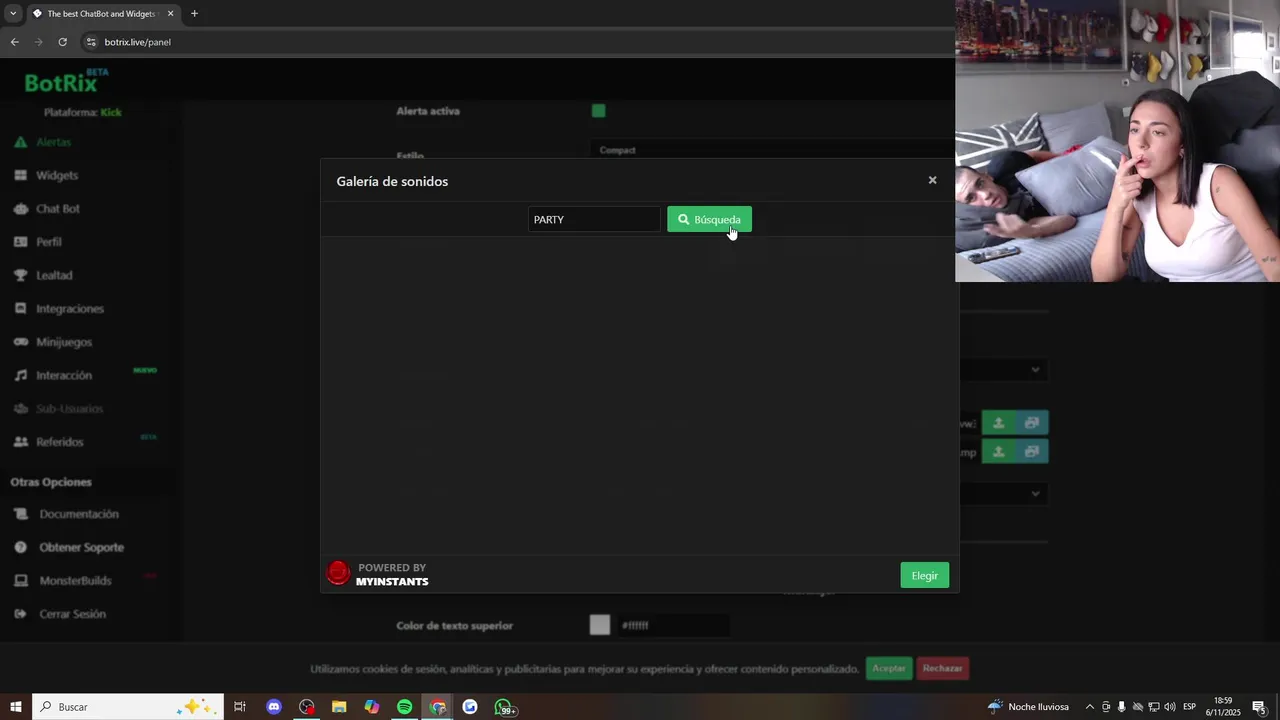
Task: Open Discord from the taskbar
Action: [x=274, y=707]
